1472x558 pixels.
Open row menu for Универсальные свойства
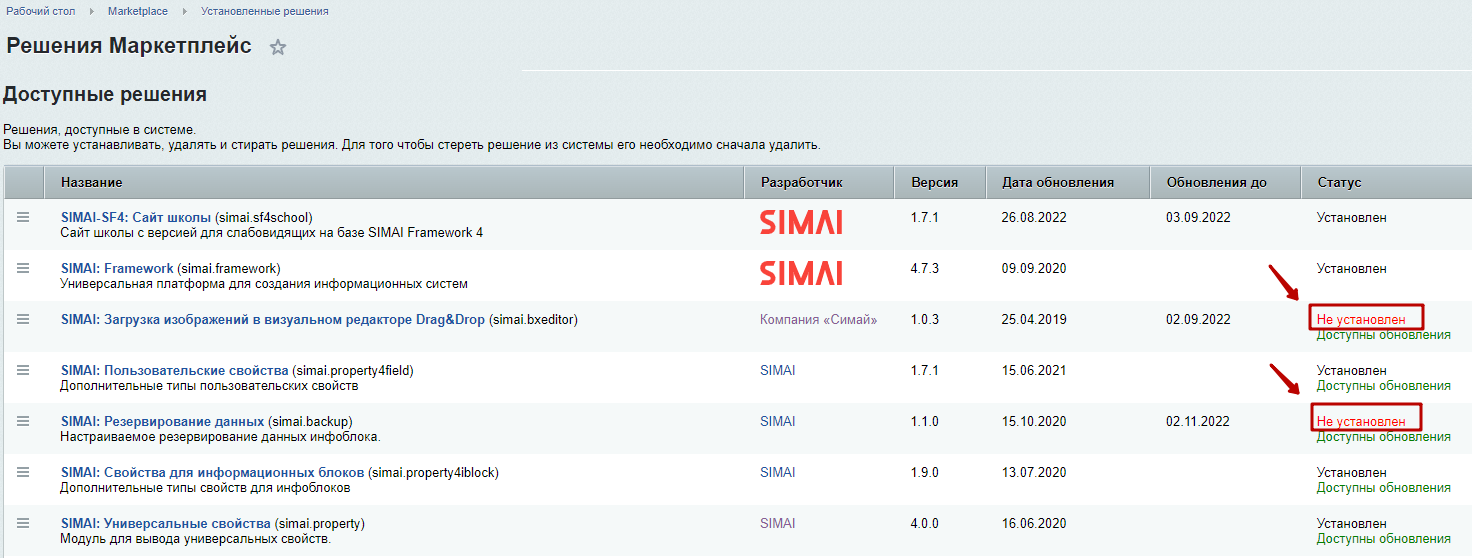point(23,523)
